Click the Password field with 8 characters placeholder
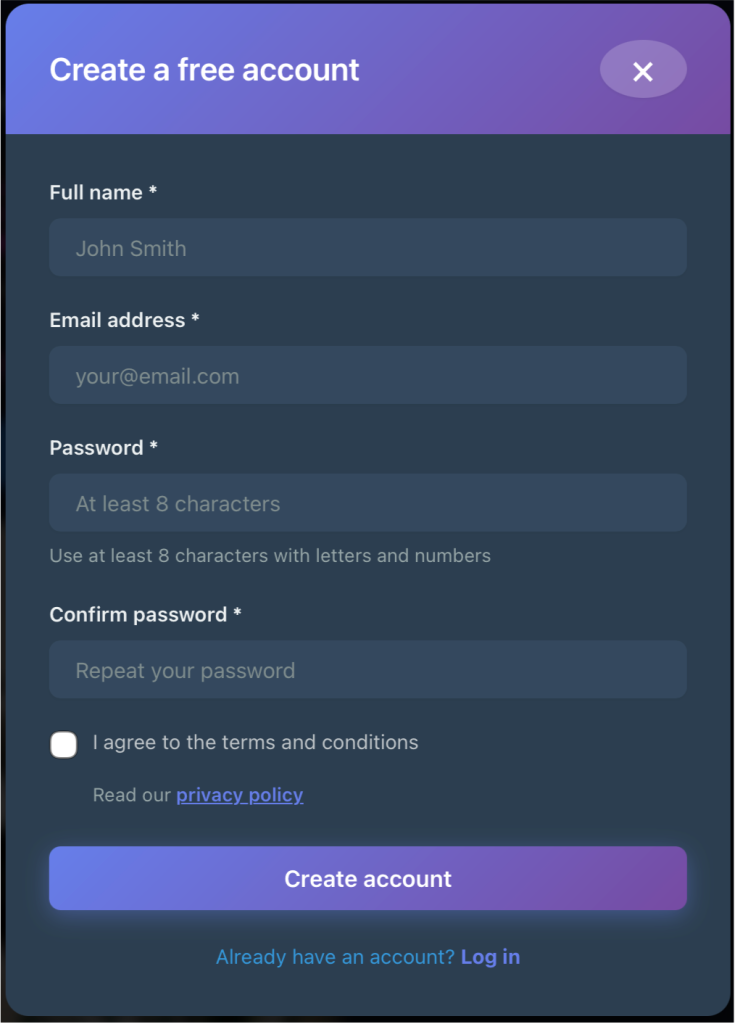The image size is (735, 1024). click(x=367, y=503)
